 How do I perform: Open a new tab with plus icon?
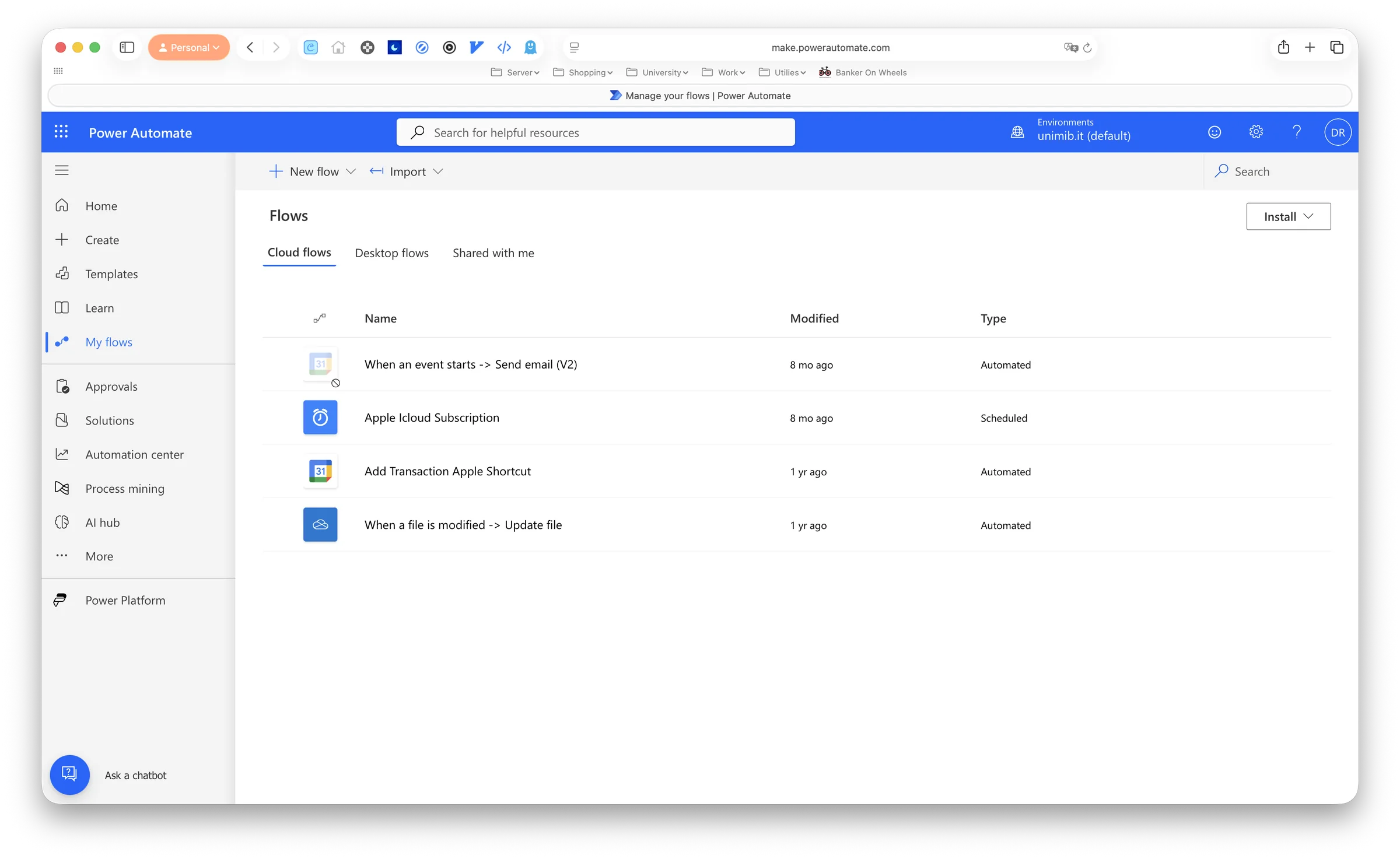point(1310,47)
